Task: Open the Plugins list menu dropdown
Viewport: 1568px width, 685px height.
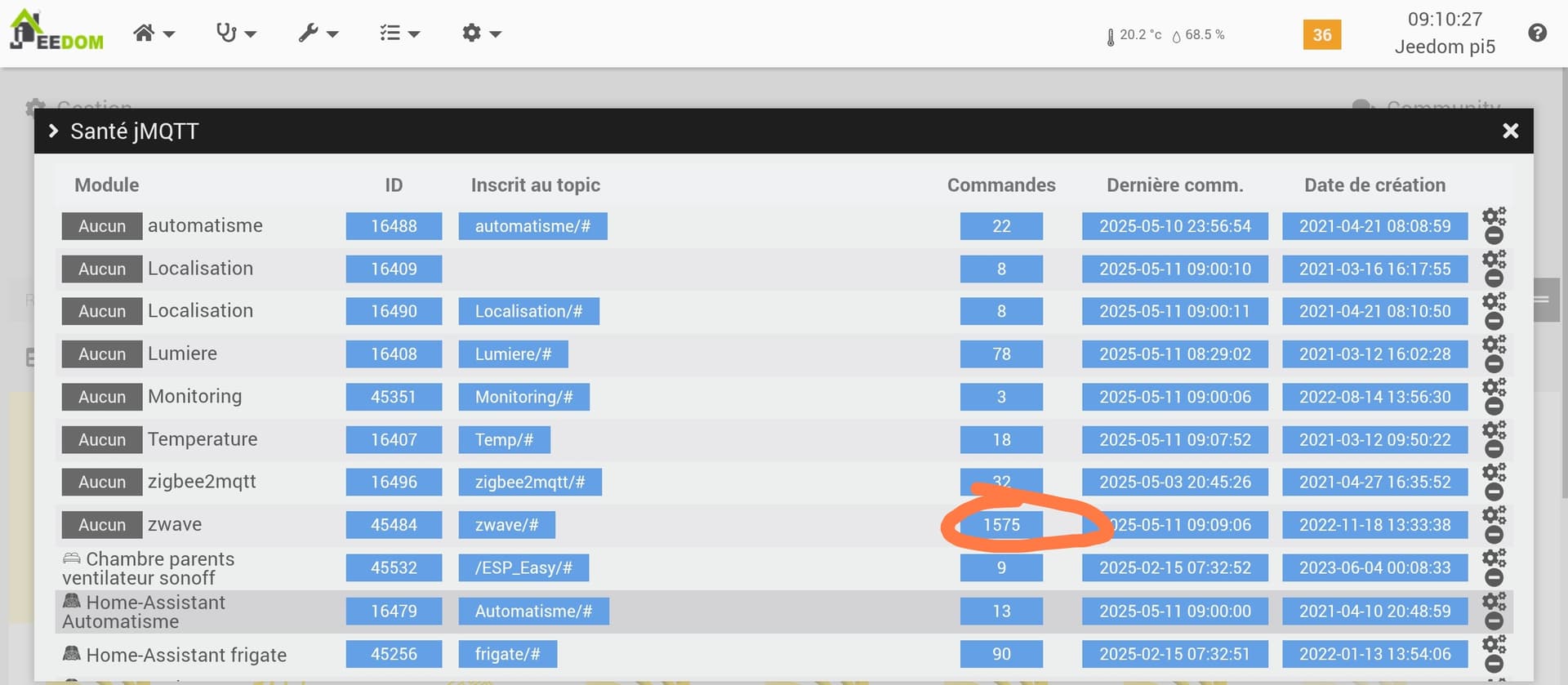Action: click(399, 33)
